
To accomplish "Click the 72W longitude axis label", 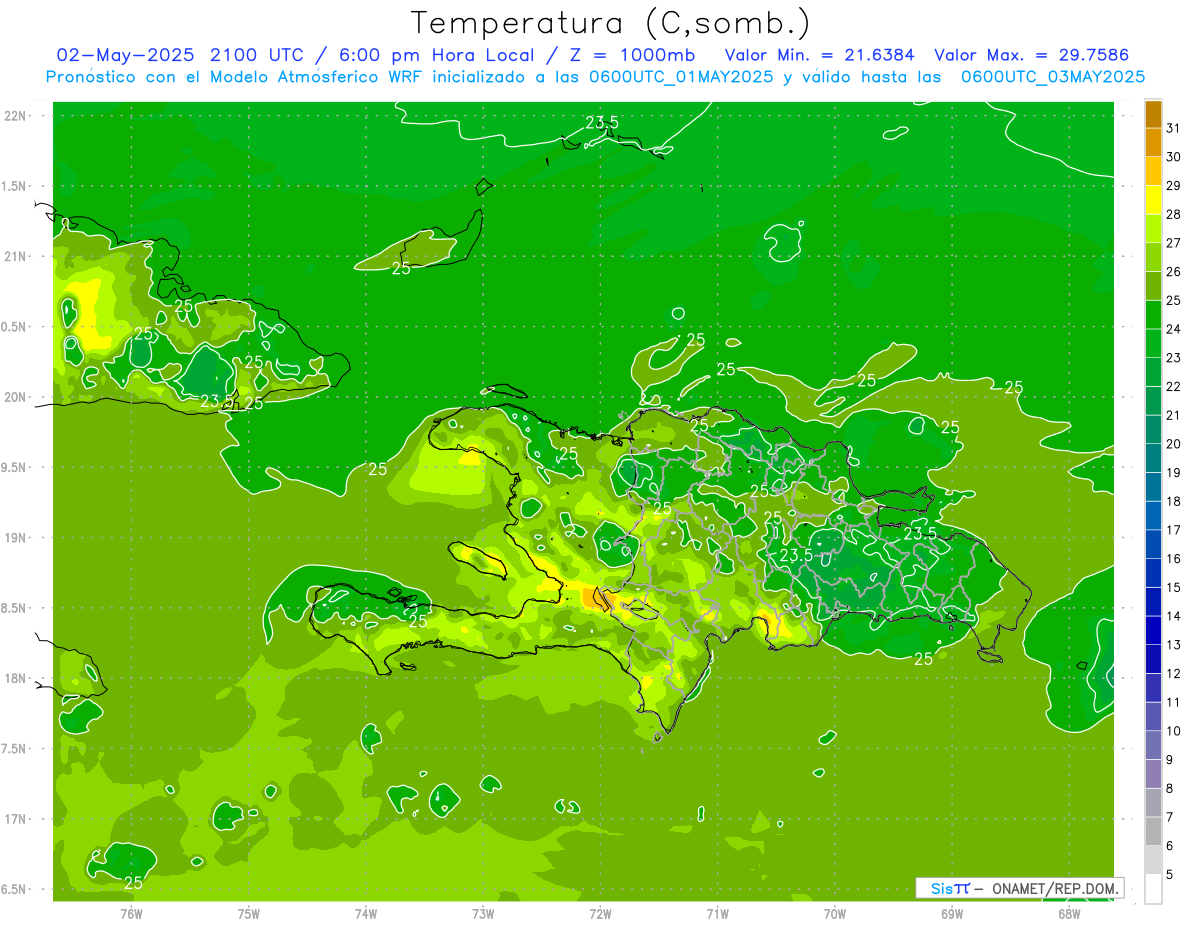I will (x=600, y=914).
